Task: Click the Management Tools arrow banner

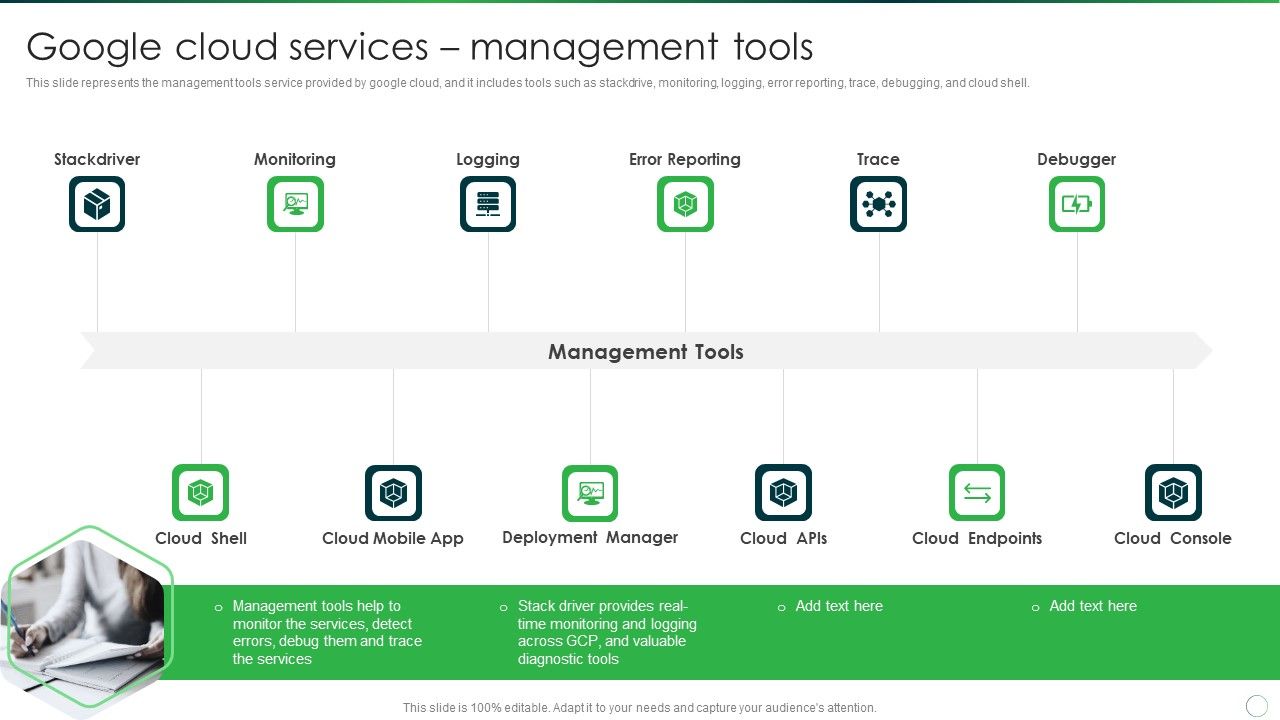Action: (646, 351)
